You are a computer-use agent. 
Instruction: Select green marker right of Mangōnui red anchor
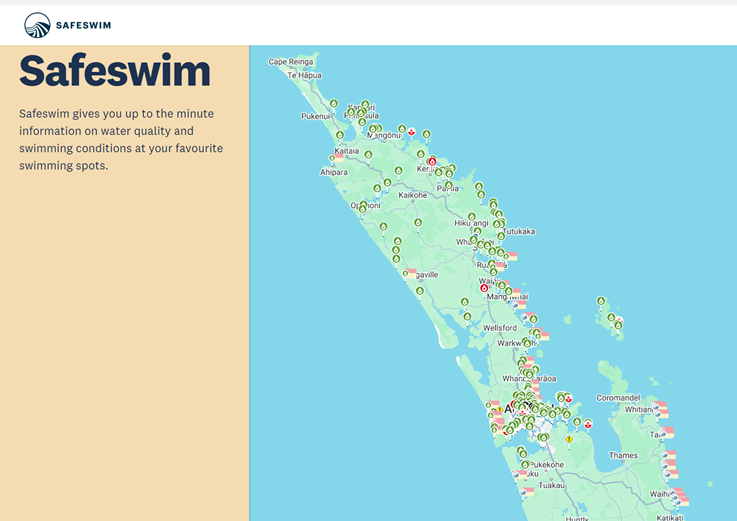pyautogui.click(x=426, y=134)
